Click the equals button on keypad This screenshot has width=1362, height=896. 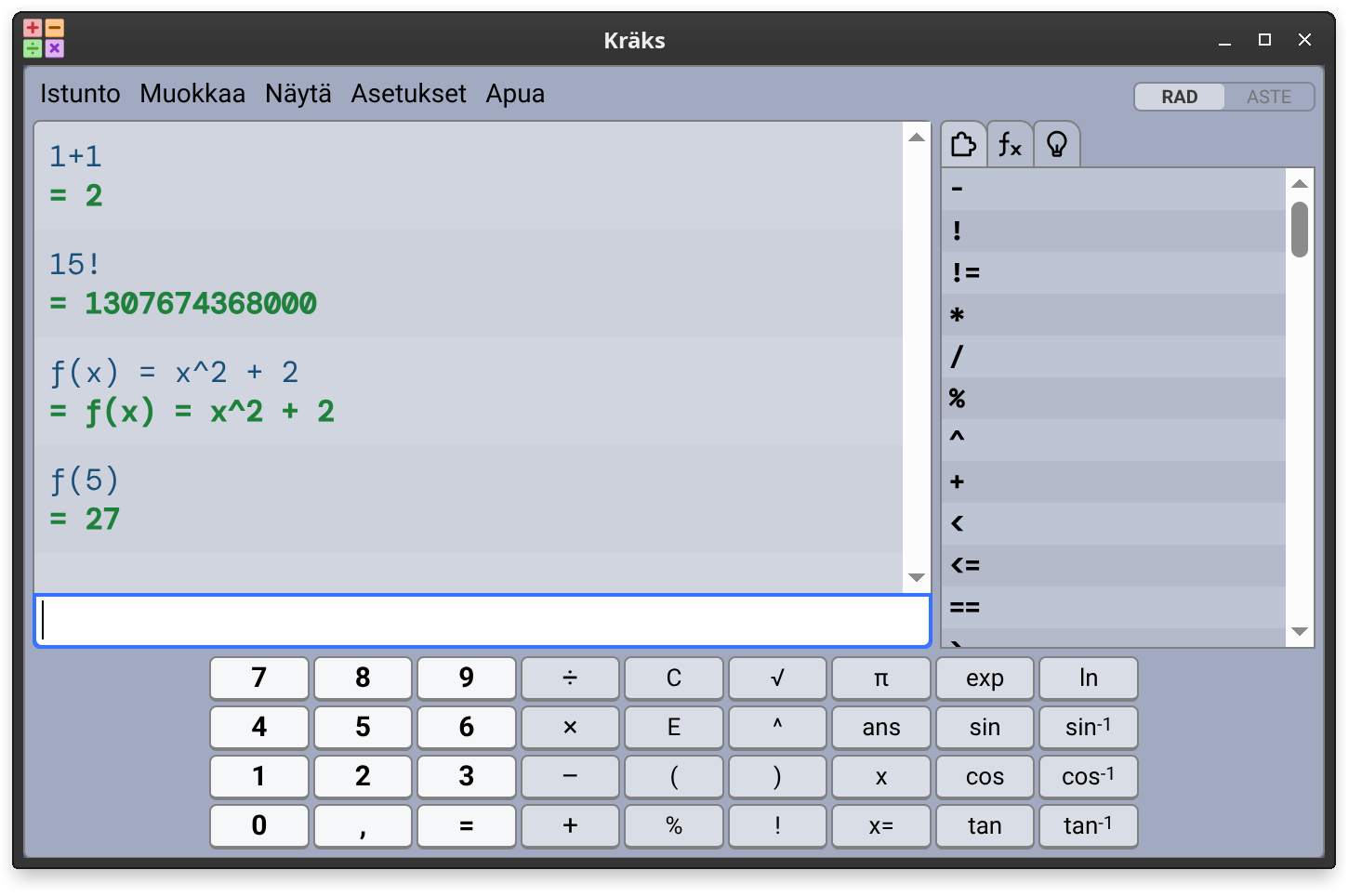point(466,825)
